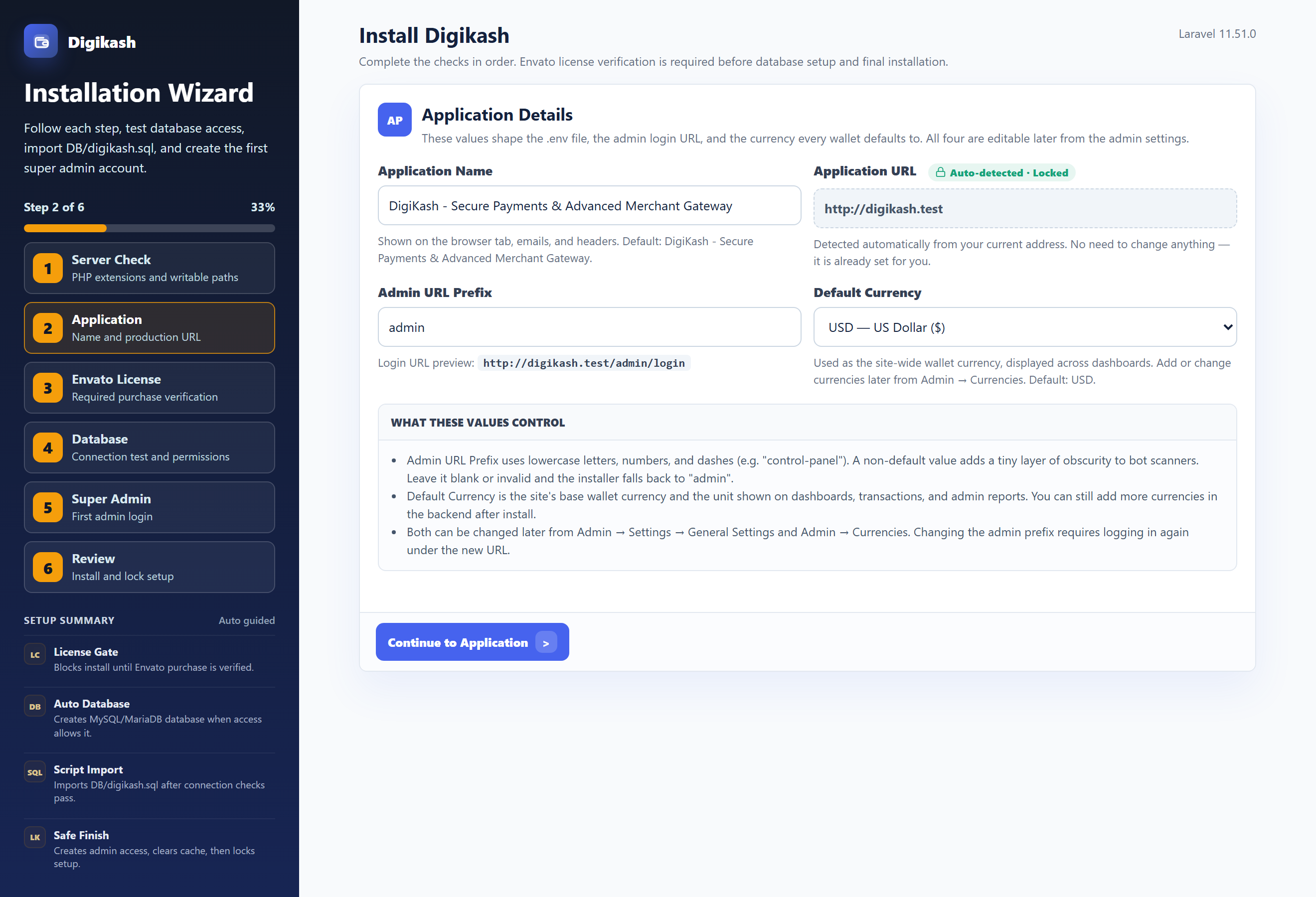Open the Server Check step
The width and height of the screenshot is (1316, 897).
pyautogui.click(x=150, y=268)
